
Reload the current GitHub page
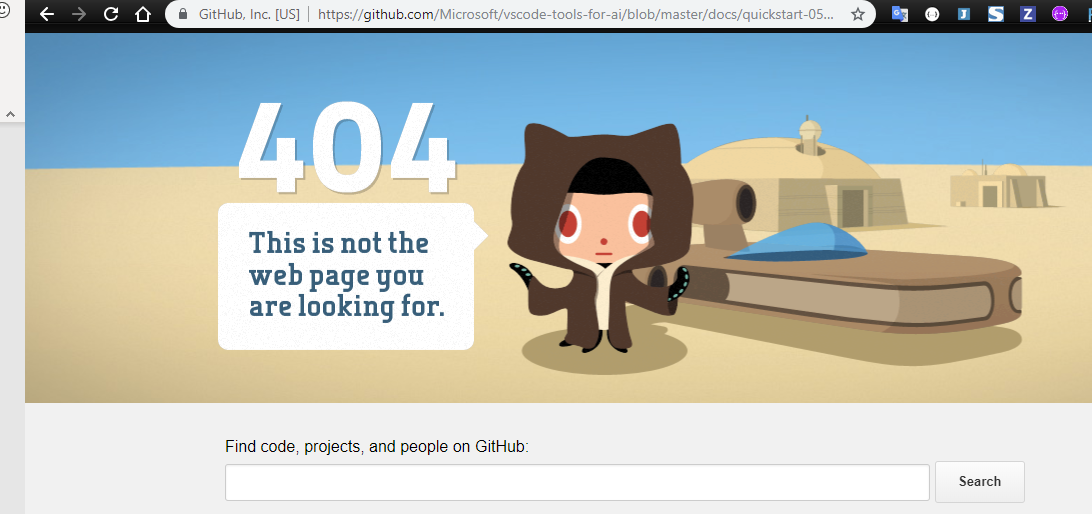(111, 14)
